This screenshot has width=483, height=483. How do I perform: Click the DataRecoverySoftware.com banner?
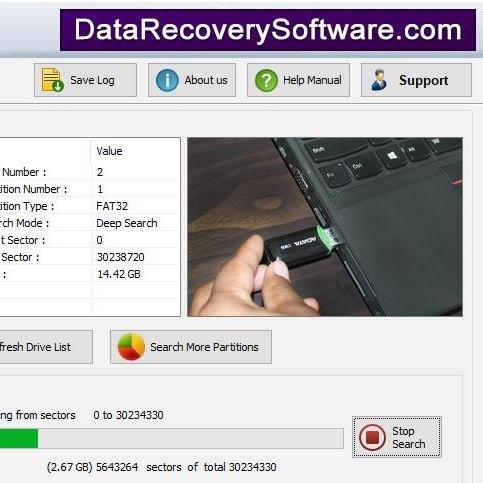(268, 30)
